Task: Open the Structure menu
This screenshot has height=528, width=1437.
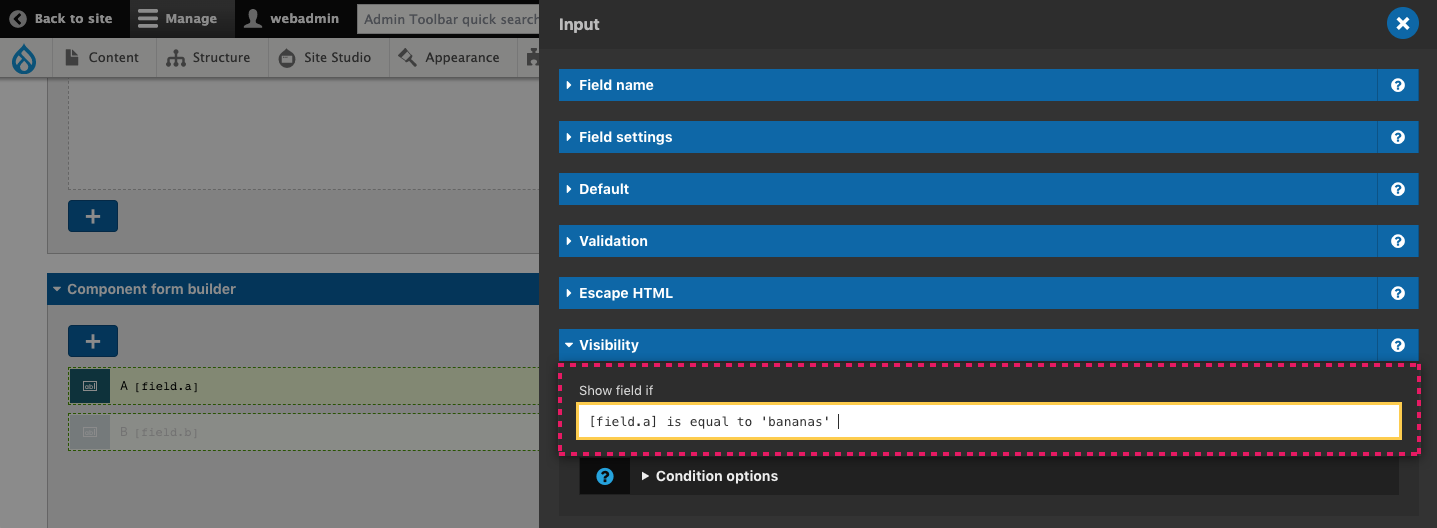Action: [209, 58]
